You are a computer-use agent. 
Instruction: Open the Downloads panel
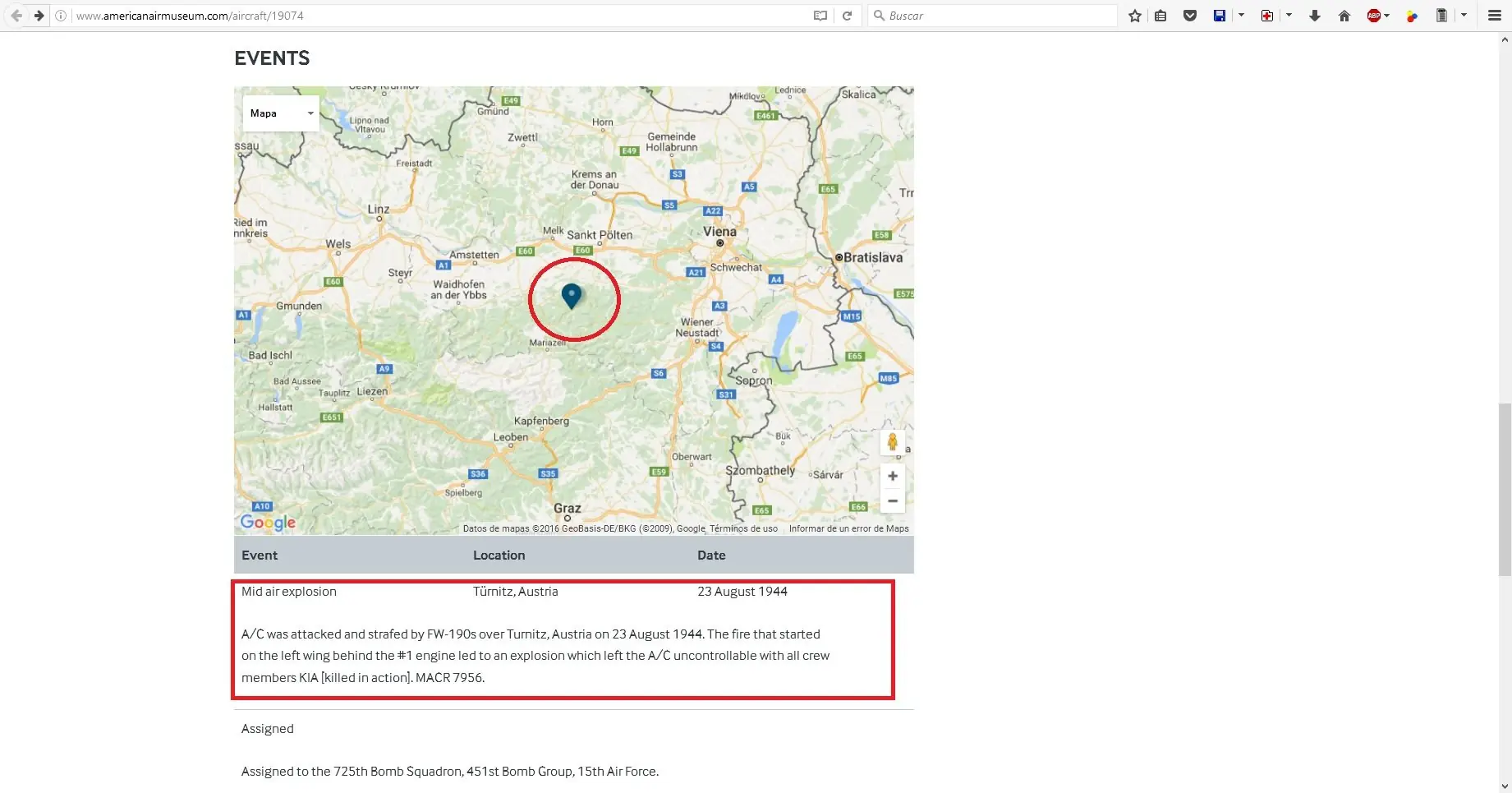tap(1315, 16)
